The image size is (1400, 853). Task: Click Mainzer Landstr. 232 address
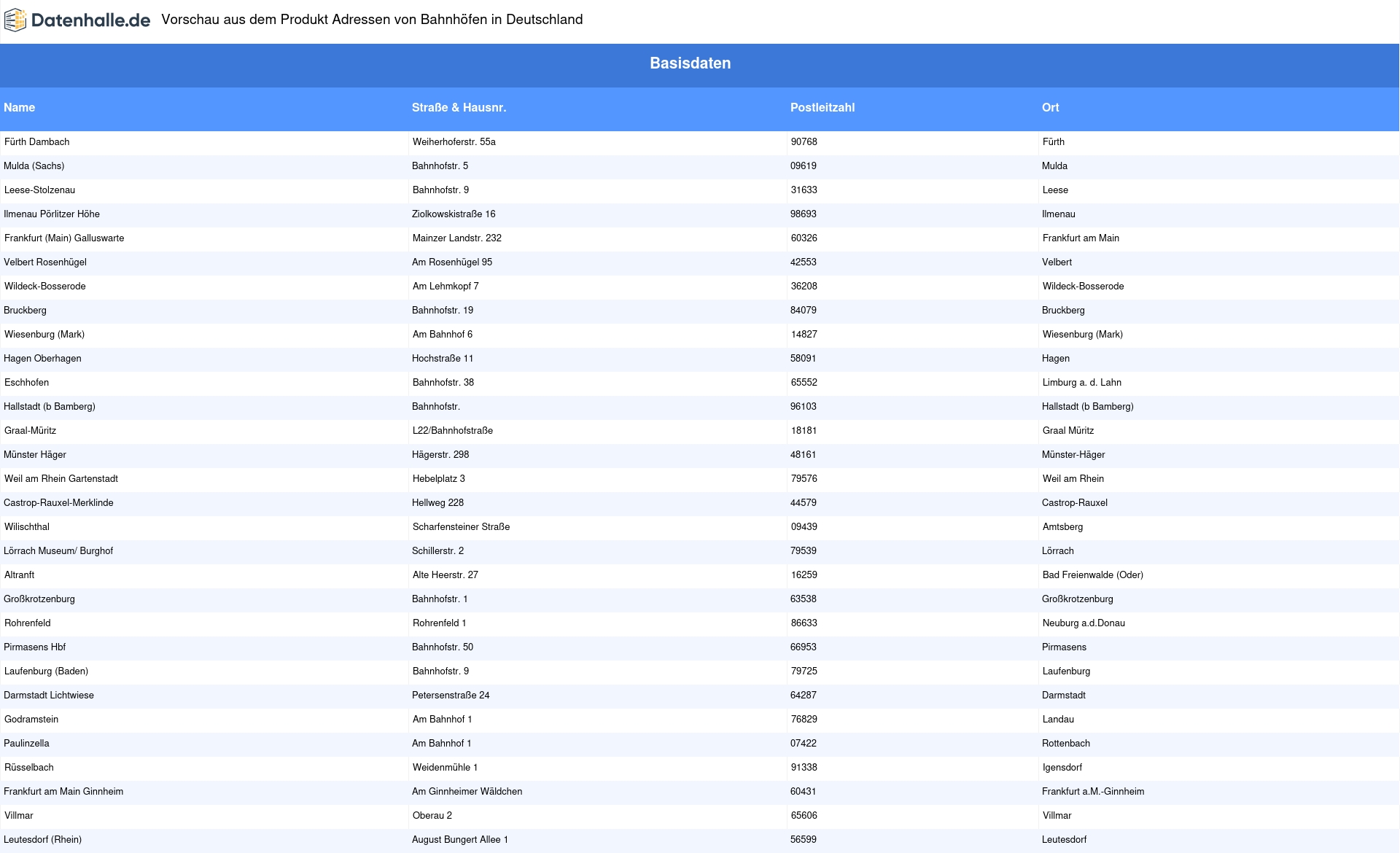pos(457,238)
